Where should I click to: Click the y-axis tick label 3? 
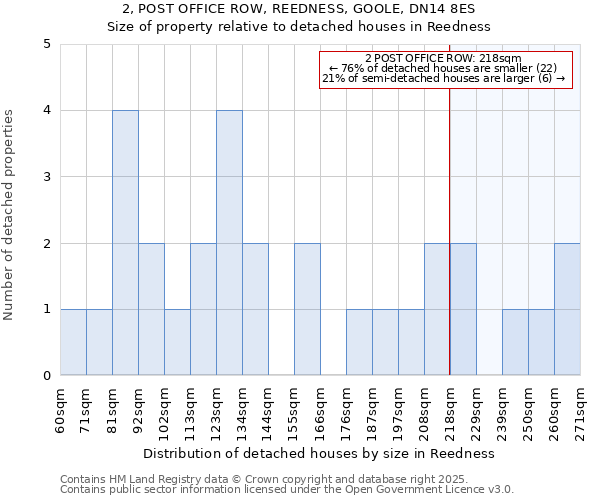click(46, 177)
